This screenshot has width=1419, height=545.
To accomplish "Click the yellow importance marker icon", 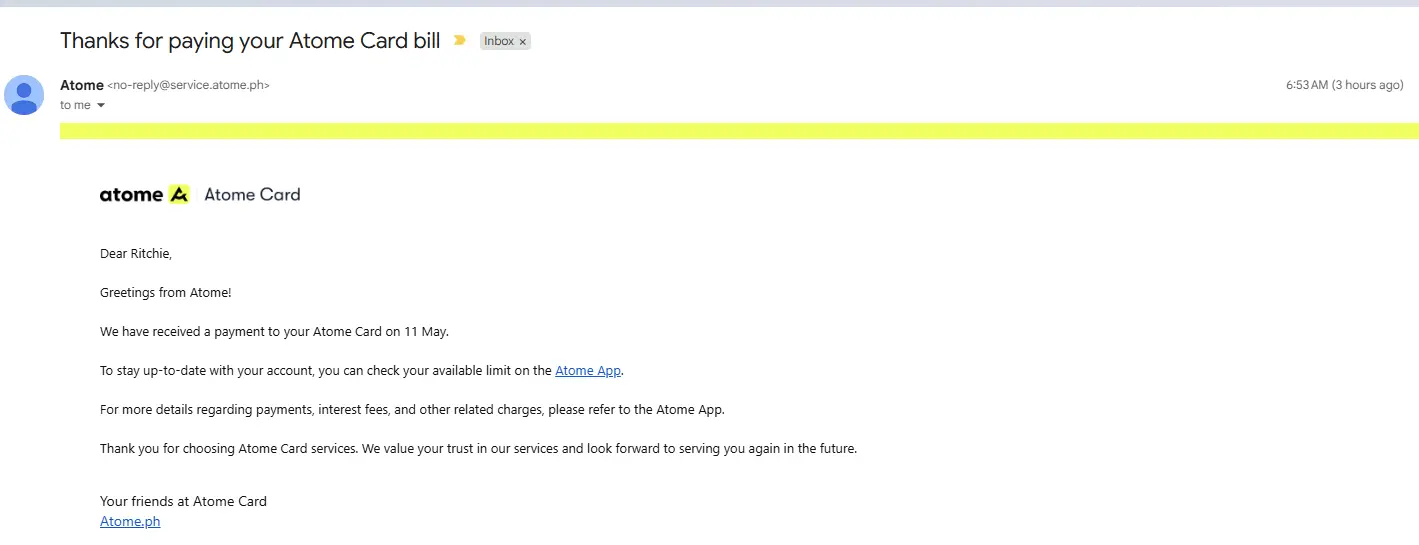I will tap(459, 41).
